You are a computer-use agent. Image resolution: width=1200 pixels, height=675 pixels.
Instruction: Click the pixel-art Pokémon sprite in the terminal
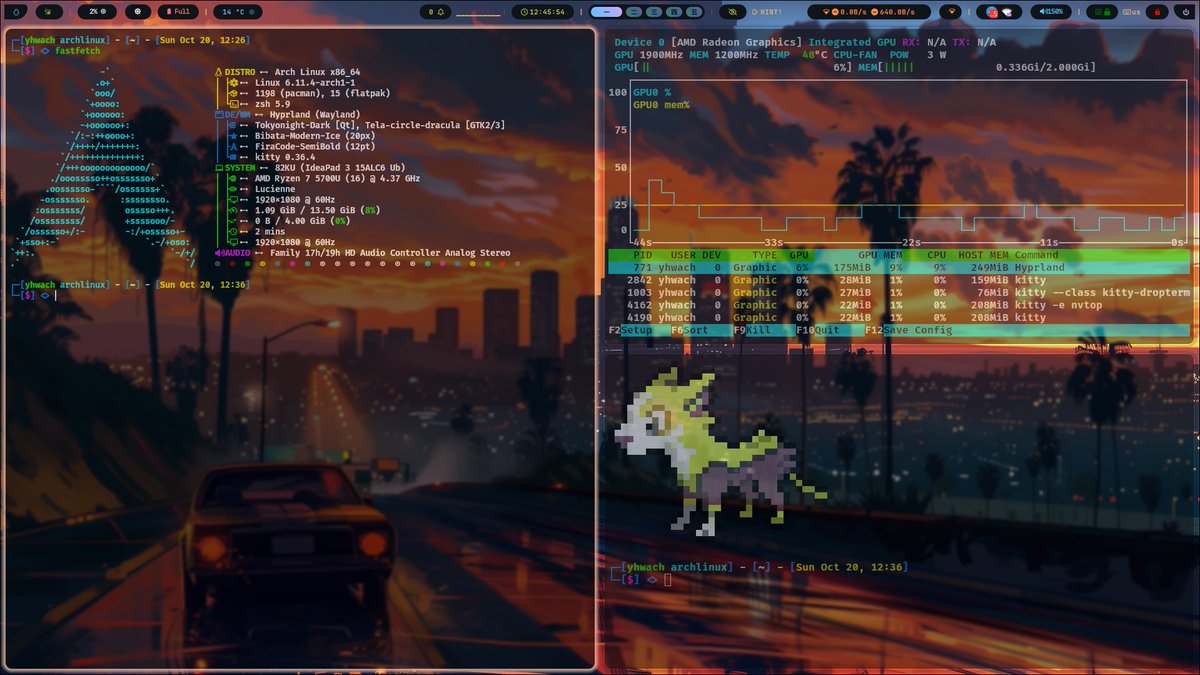click(x=720, y=452)
